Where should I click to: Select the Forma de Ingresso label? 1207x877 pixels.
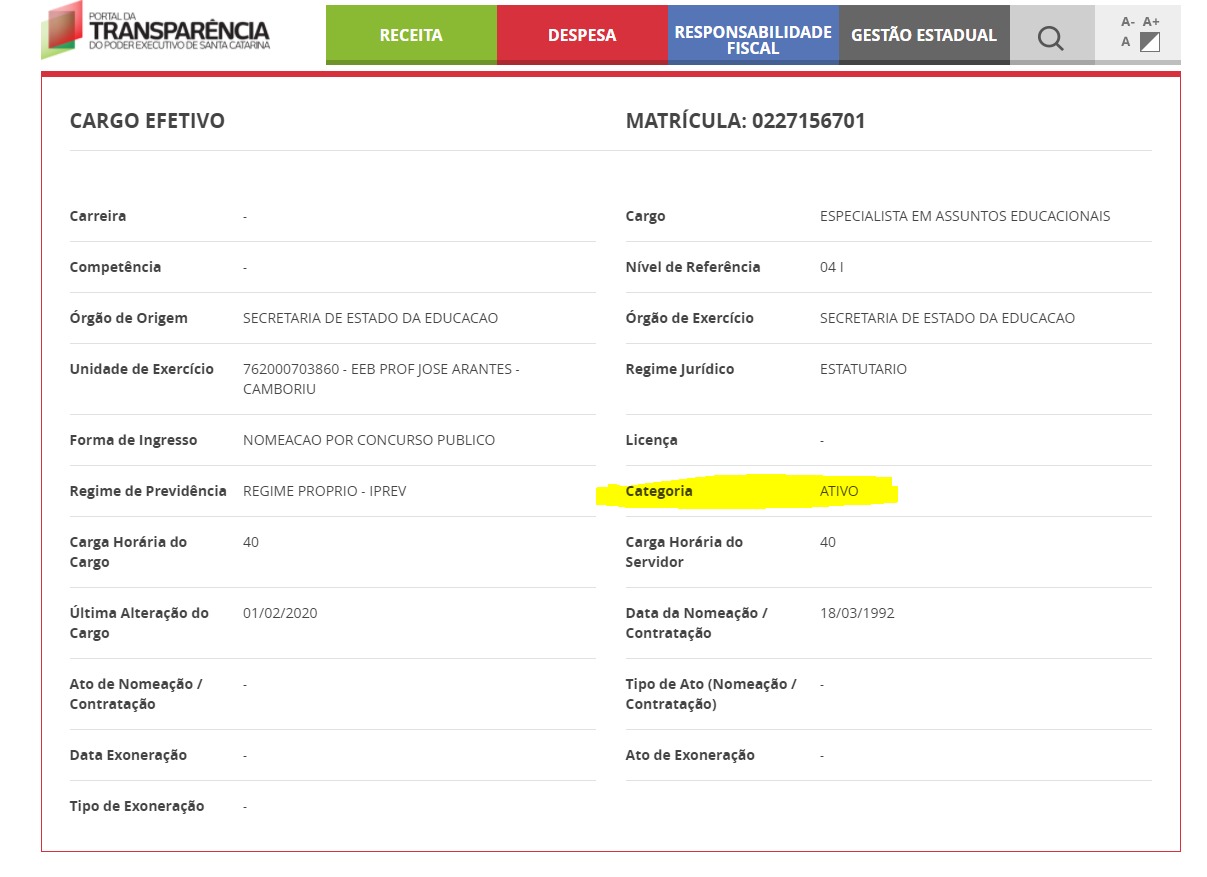click(x=134, y=440)
